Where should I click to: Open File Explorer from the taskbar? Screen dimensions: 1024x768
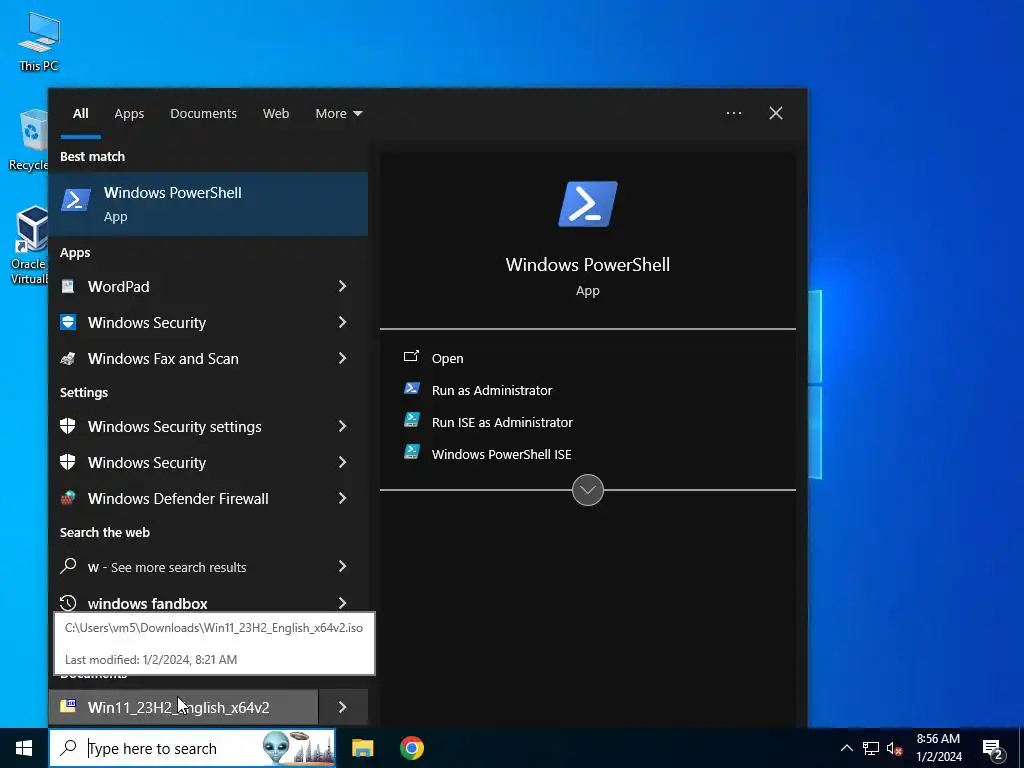click(x=362, y=748)
